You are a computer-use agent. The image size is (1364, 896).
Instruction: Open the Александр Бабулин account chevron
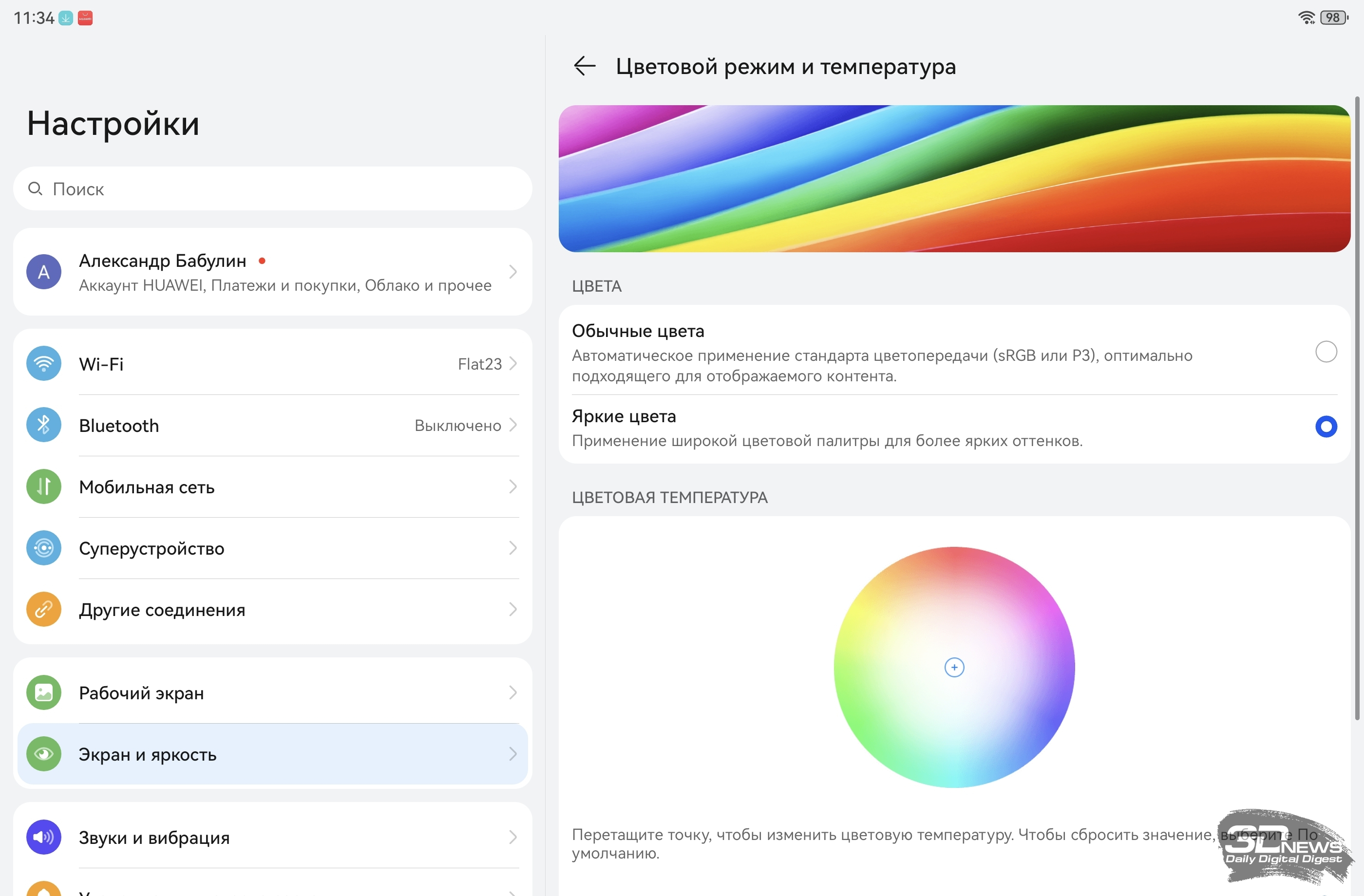(513, 272)
